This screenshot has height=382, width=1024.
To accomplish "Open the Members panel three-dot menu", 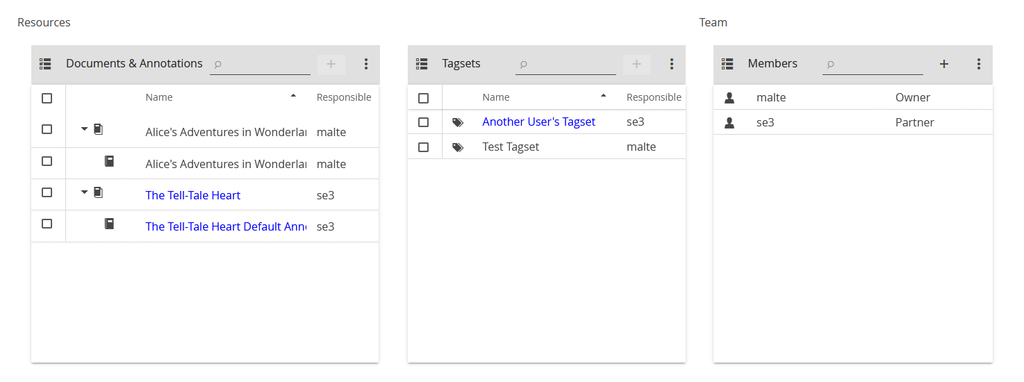I will (x=978, y=64).
